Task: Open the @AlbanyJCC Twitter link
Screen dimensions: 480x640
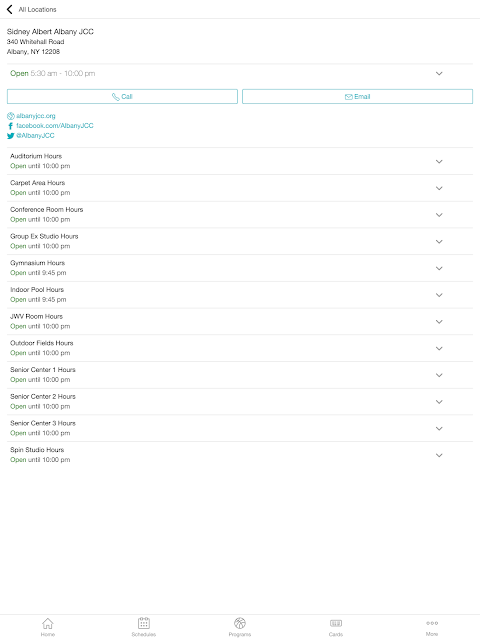Action: tap(35, 136)
